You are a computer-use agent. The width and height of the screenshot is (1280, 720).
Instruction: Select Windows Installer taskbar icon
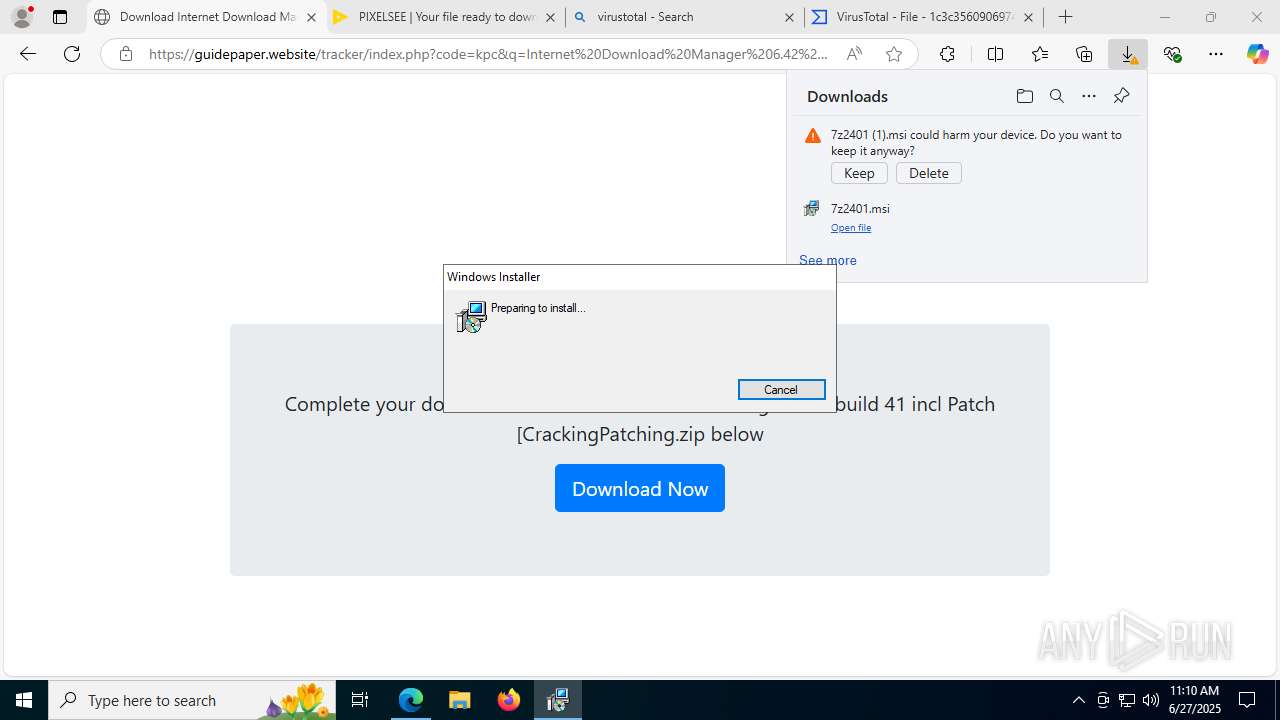(558, 700)
